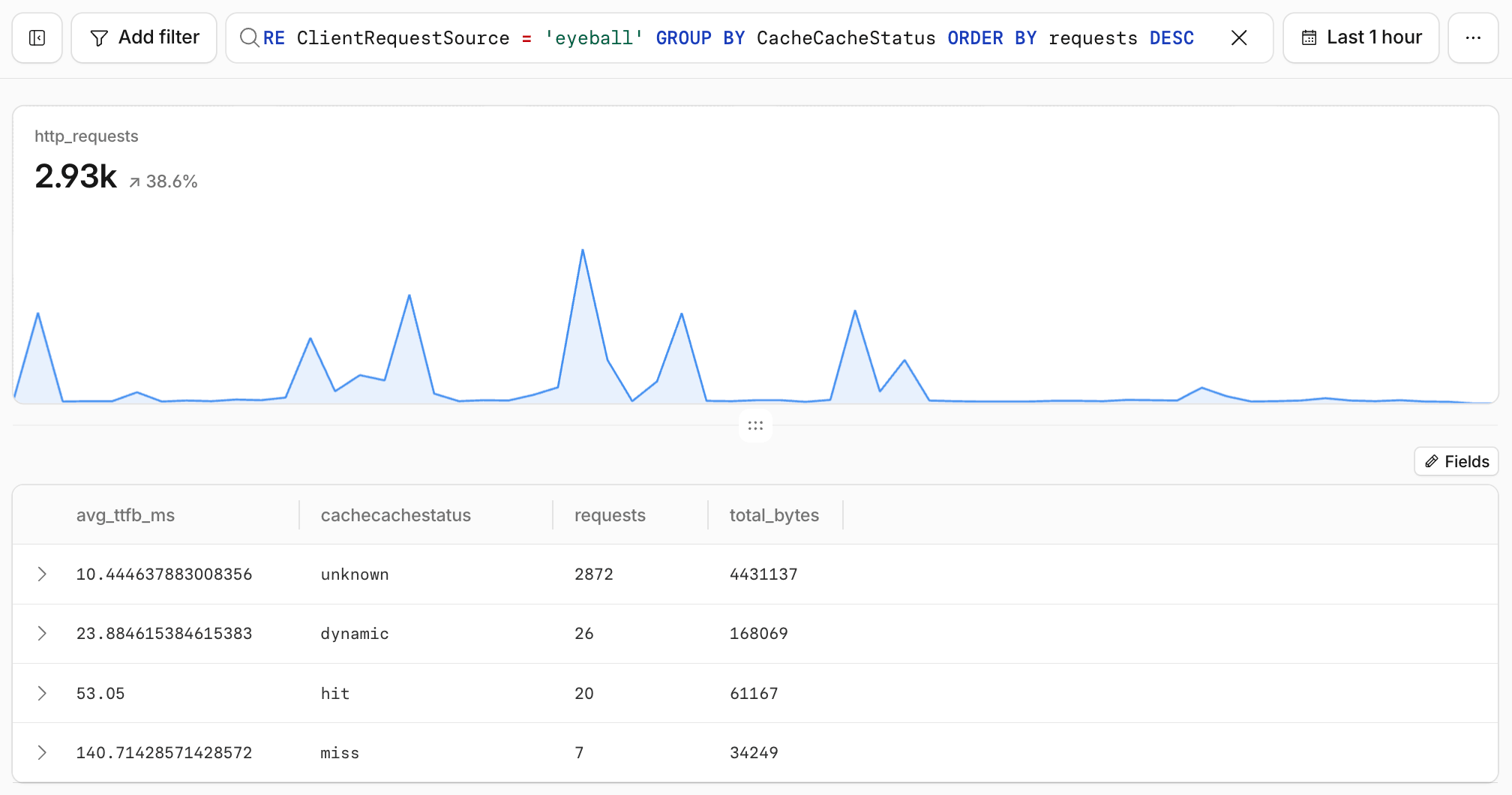Screen dimensions: 1512x795
Task: Select the 34249 total bytes cell
Action: tap(754, 753)
